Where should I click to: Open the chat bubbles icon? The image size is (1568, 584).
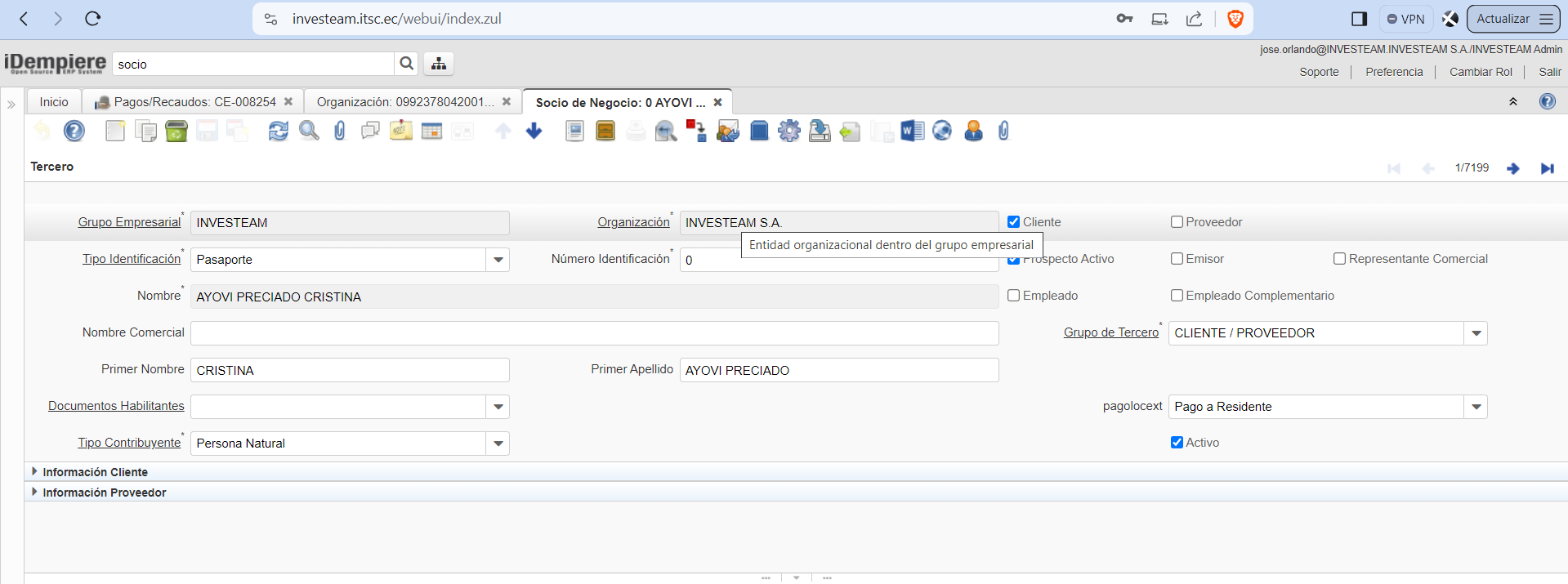370,131
